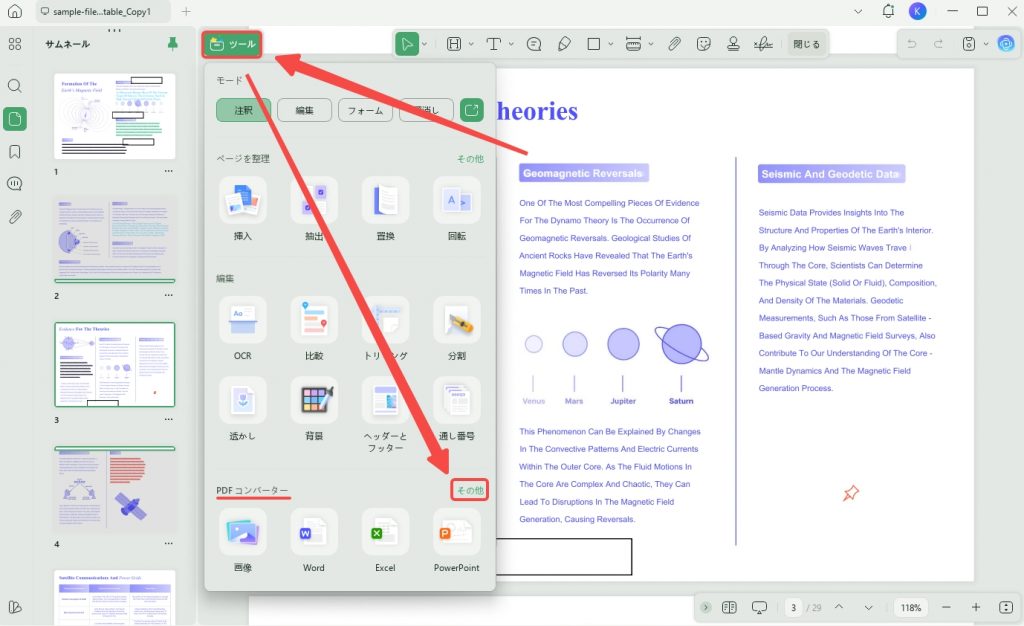Viewport: 1024px width, 626px height.
Task: Open the AI assistant icon
Action: (1006, 44)
